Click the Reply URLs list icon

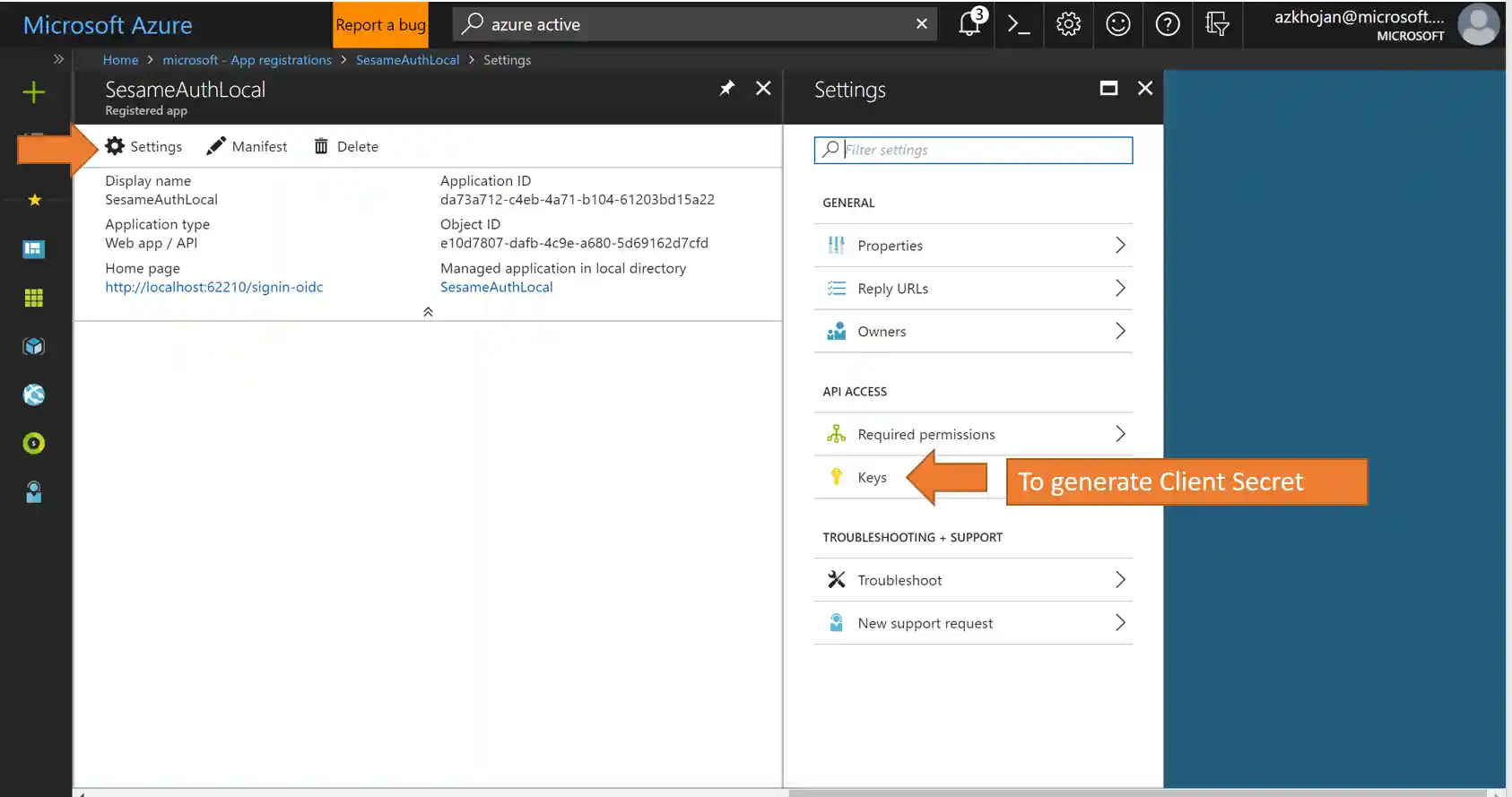click(x=837, y=288)
